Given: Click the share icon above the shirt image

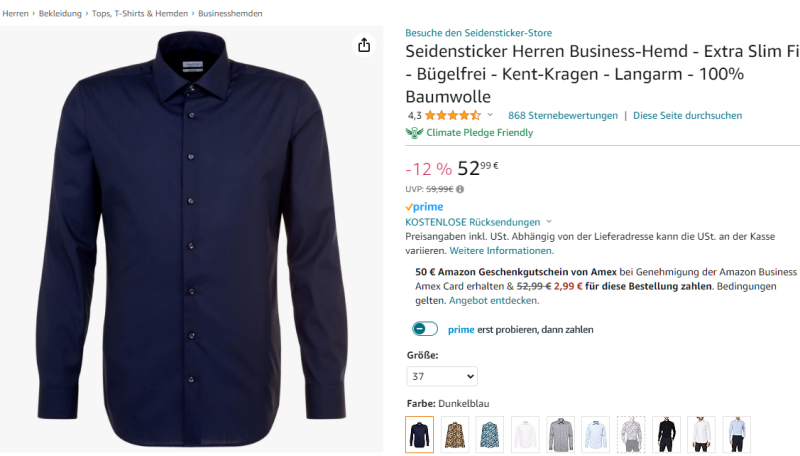Looking at the screenshot, I should 364,45.
